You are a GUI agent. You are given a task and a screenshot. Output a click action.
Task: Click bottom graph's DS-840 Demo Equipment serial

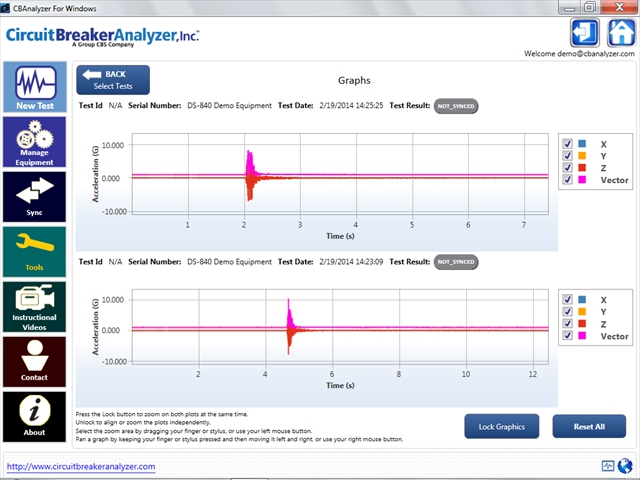click(229, 262)
